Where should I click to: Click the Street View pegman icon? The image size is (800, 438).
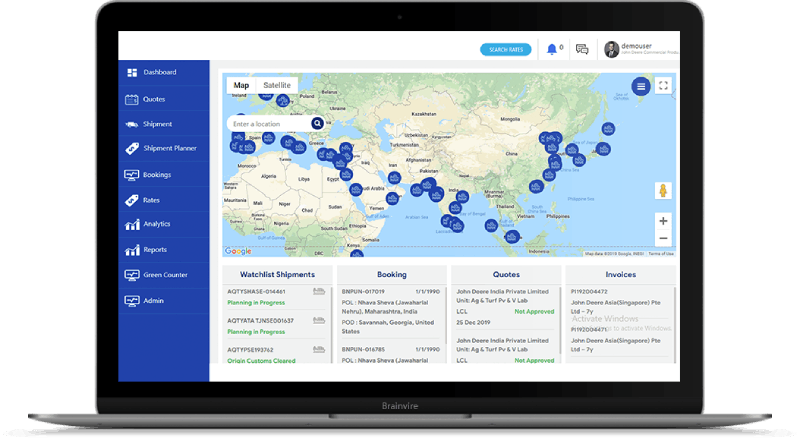tap(663, 190)
